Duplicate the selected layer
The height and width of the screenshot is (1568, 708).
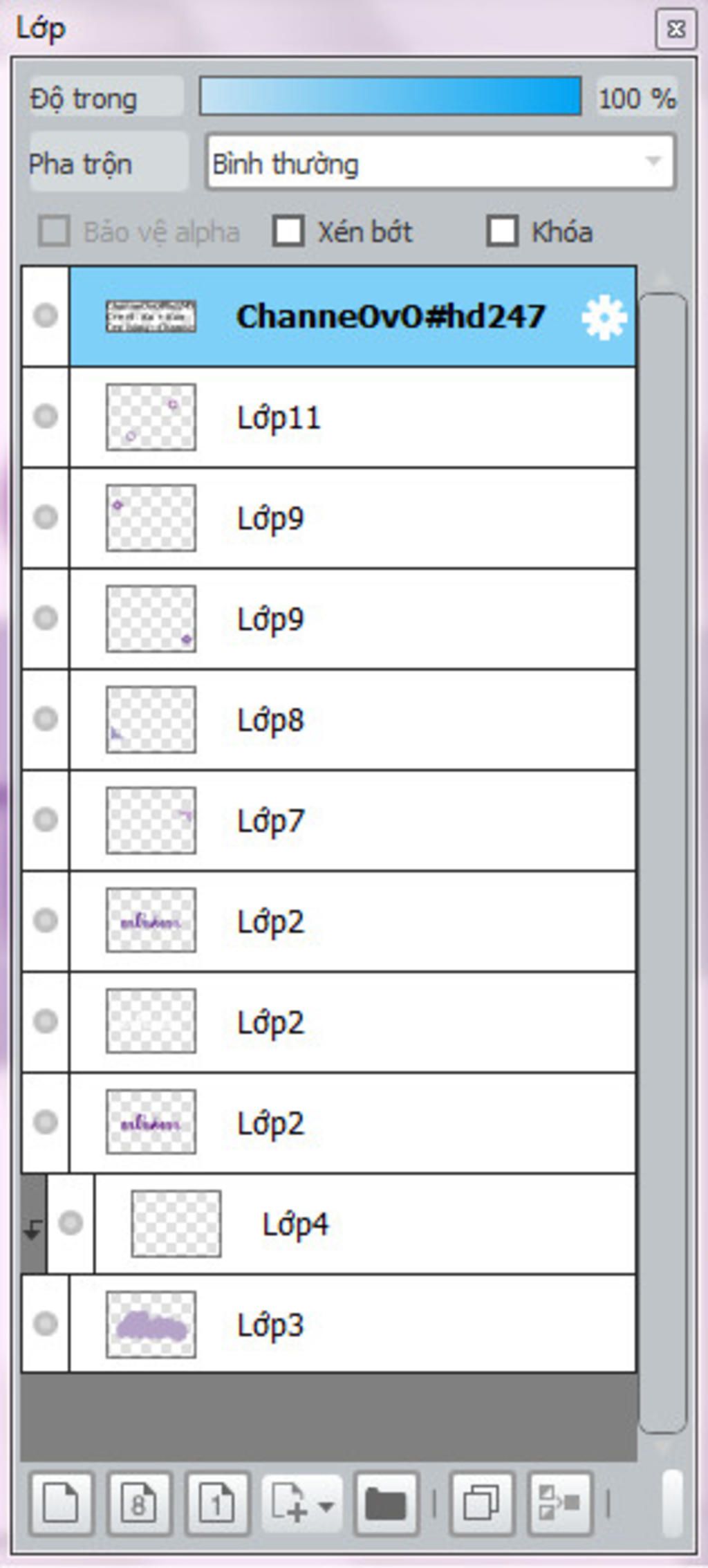pyautogui.click(x=481, y=1504)
